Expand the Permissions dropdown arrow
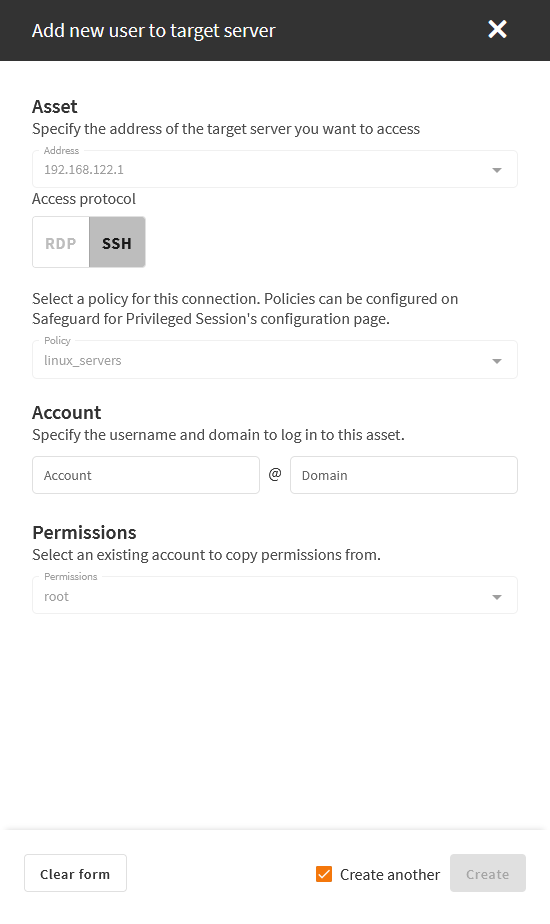The height and width of the screenshot is (924, 550). (497, 597)
